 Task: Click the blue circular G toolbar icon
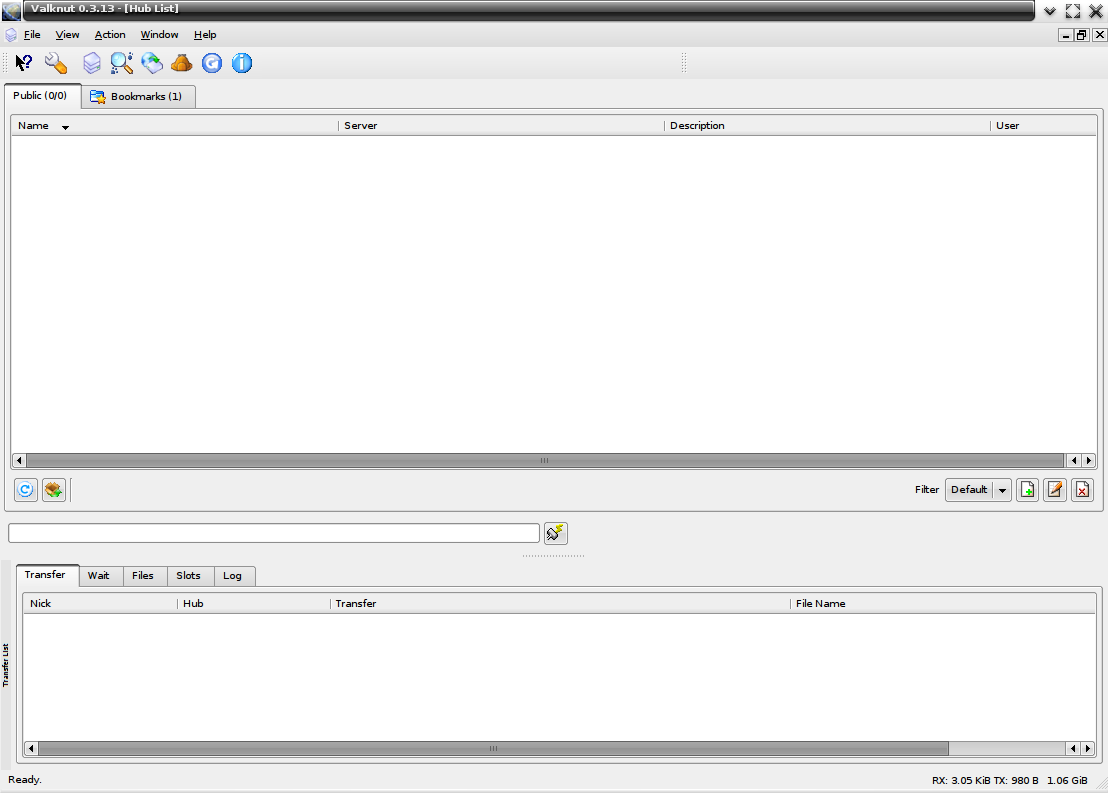coord(212,63)
